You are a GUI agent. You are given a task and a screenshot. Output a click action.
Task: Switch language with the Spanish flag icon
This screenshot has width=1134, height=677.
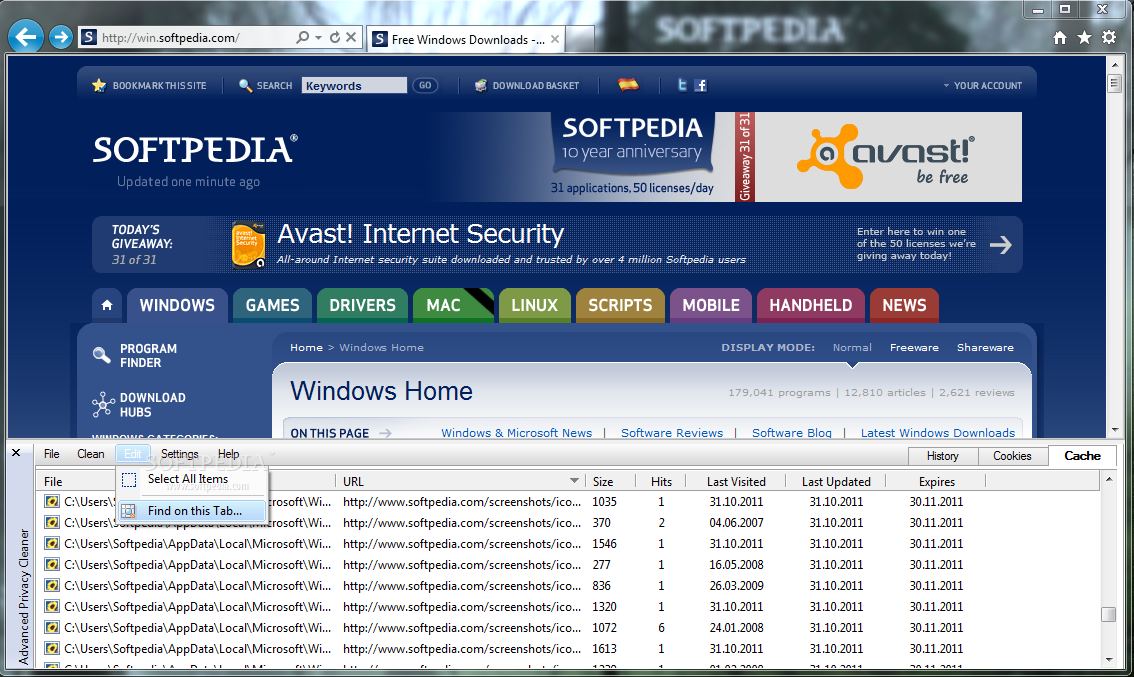[x=628, y=85]
